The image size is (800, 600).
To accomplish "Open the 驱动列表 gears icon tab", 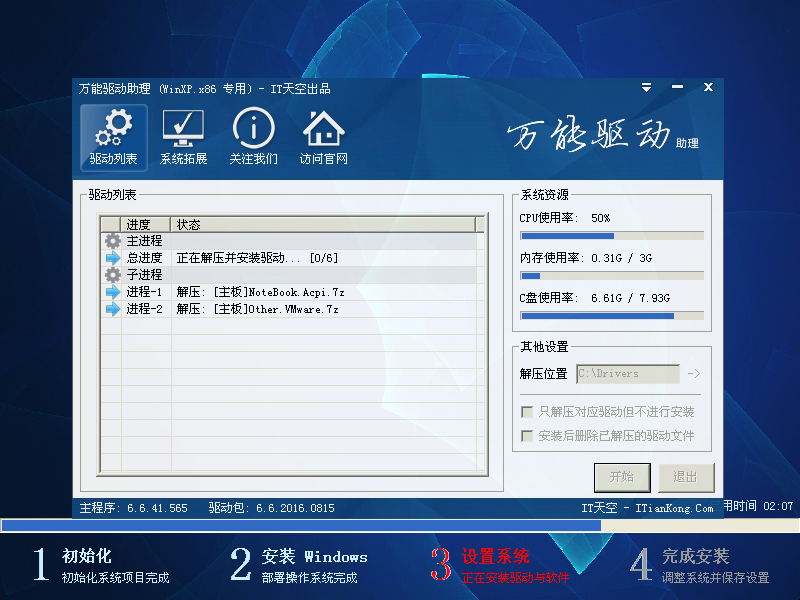I will pyautogui.click(x=113, y=137).
